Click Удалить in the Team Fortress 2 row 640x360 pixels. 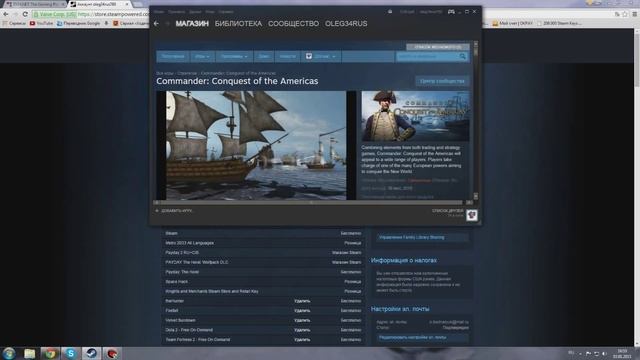[x=302, y=340]
